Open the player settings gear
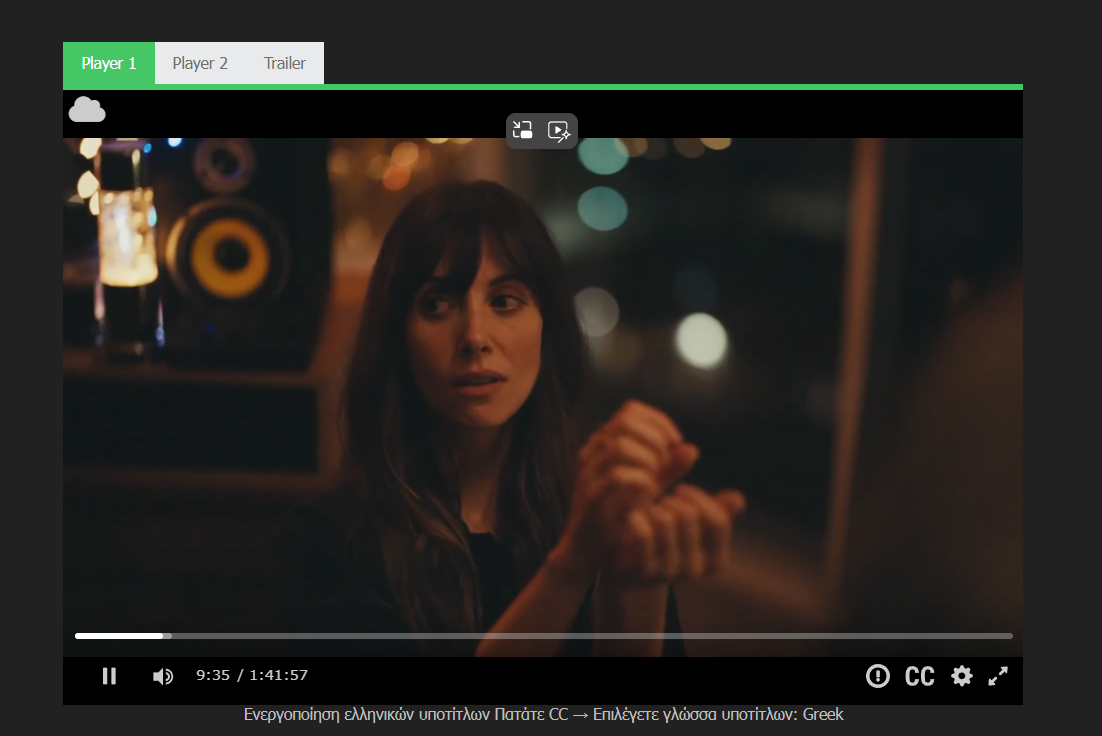The image size is (1102, 736). pyautogui.click(x=962, y=676)
